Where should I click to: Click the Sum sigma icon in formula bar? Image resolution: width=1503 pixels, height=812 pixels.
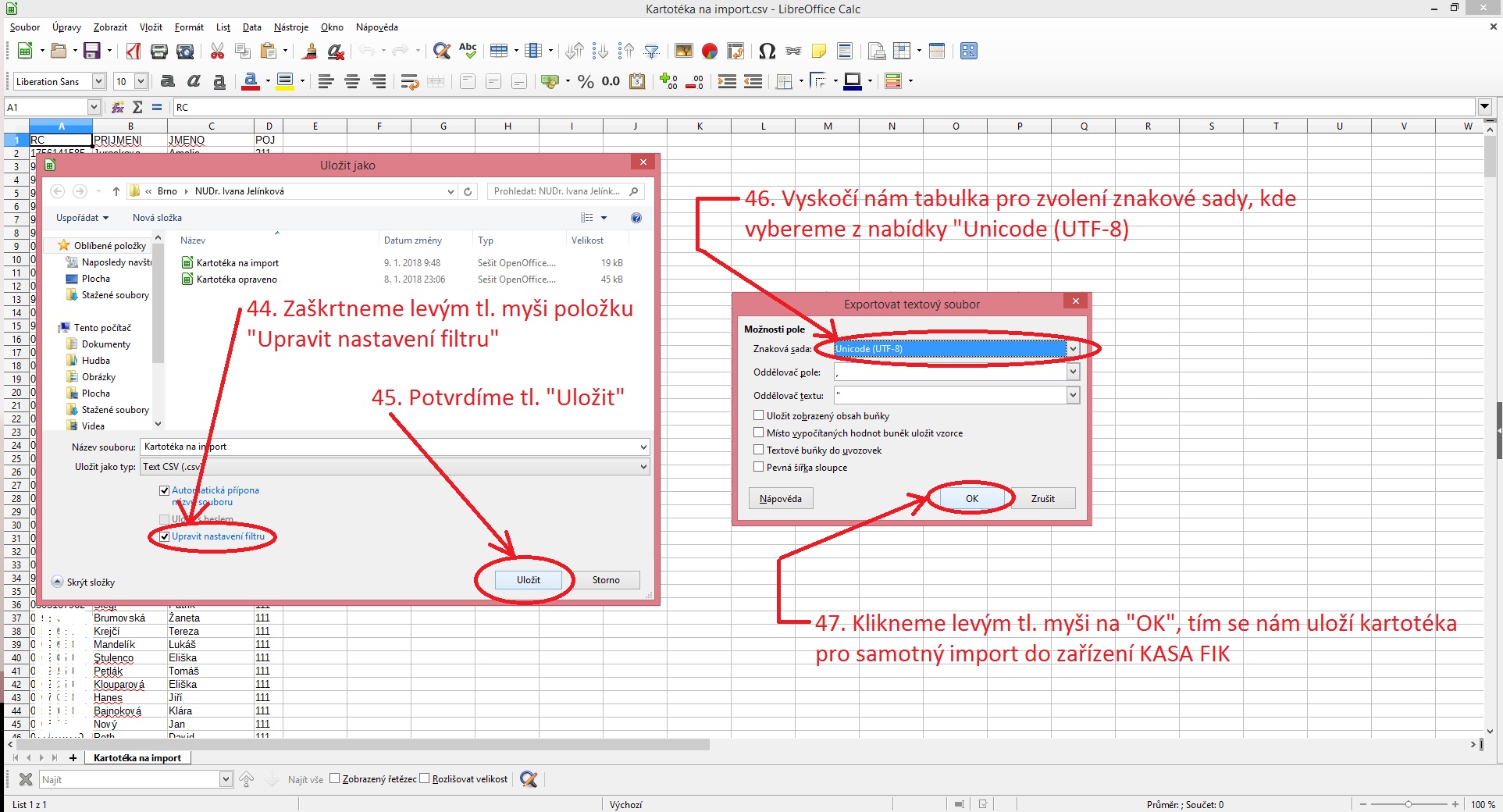pos(137,107)
